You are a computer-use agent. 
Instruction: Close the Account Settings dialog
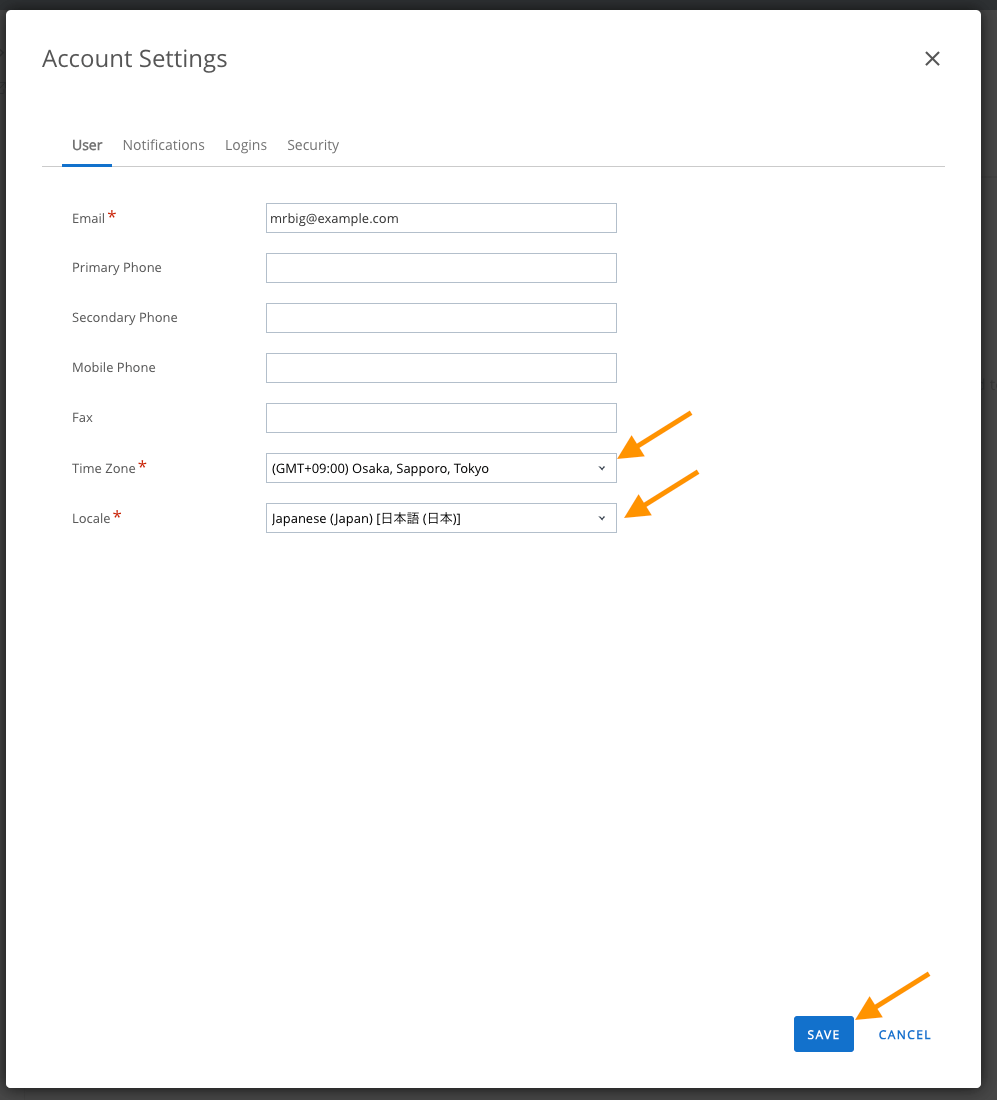click(932, 58)
